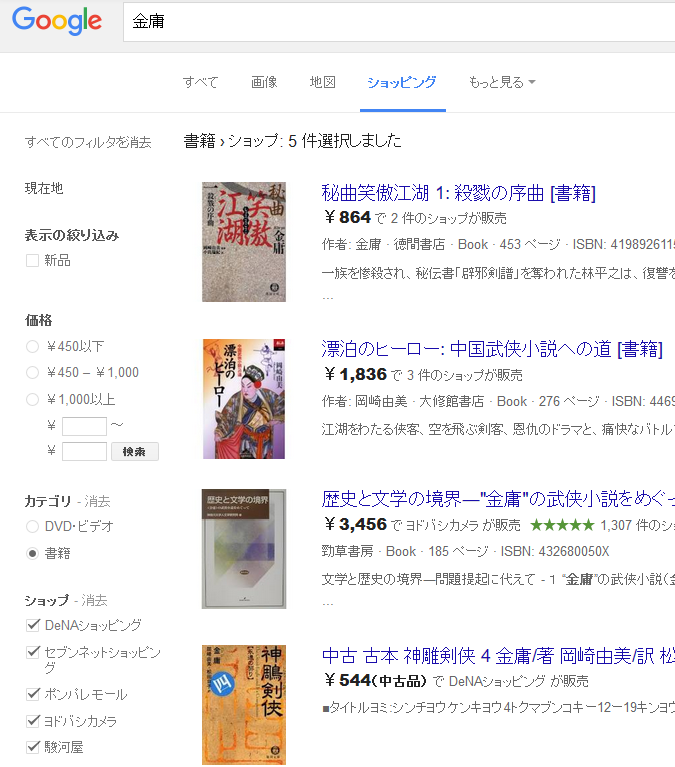Click the minimum price input field
Viewport: 675px width, 767px height.
pyautogui.click(x=84, y=427)
